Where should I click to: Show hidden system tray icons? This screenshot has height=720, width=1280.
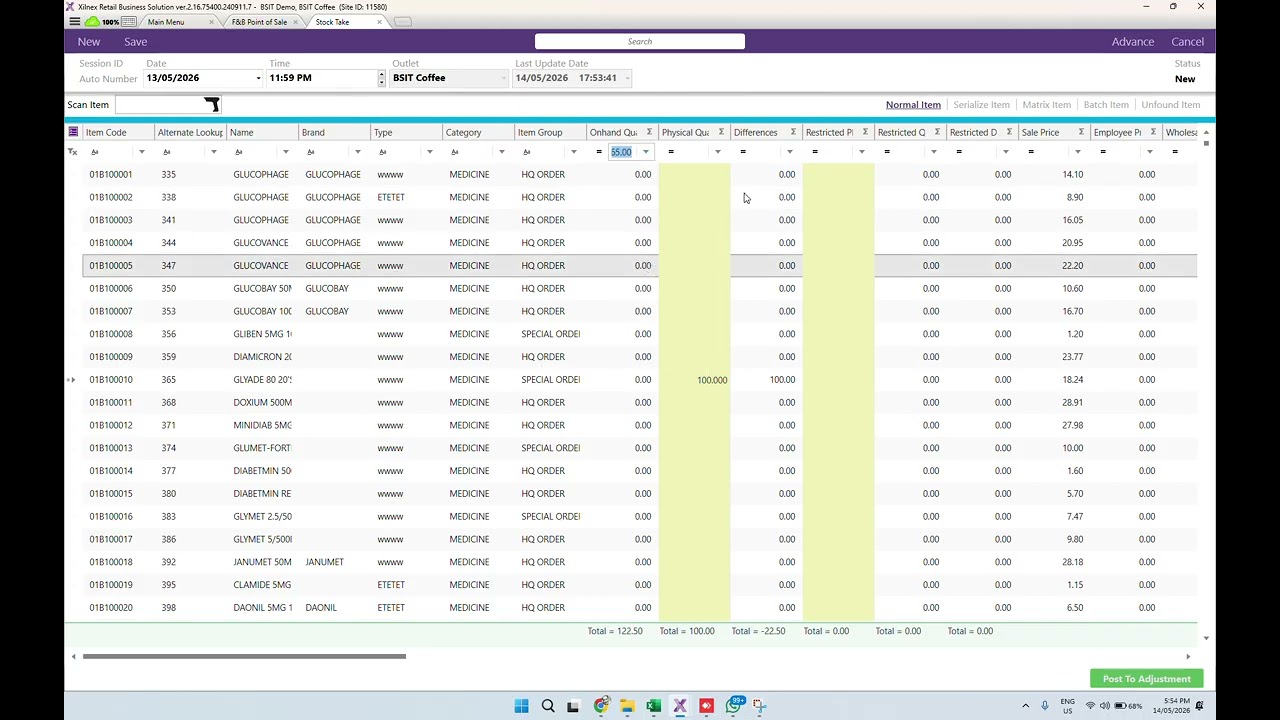click(1025, 706)
